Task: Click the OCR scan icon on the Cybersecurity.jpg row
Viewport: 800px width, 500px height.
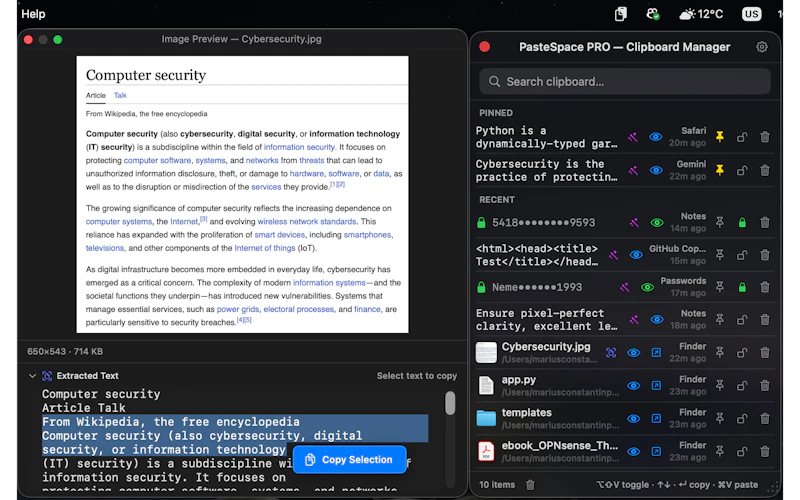Action: (611, 353)
